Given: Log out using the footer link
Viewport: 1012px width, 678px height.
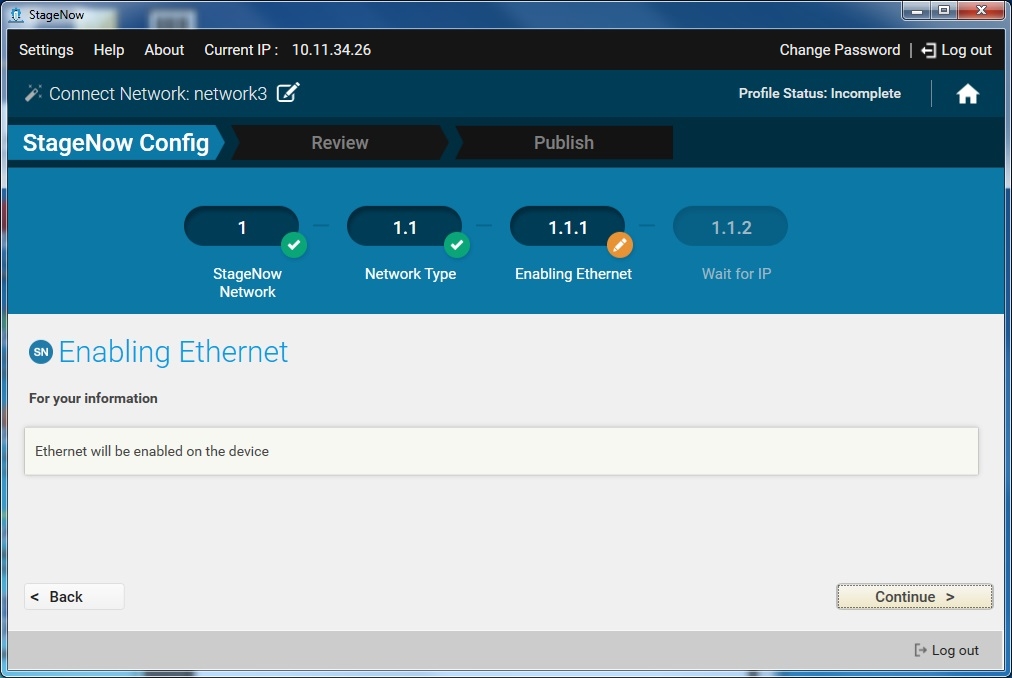Looking at the screenshot, I should pos(947,650).
